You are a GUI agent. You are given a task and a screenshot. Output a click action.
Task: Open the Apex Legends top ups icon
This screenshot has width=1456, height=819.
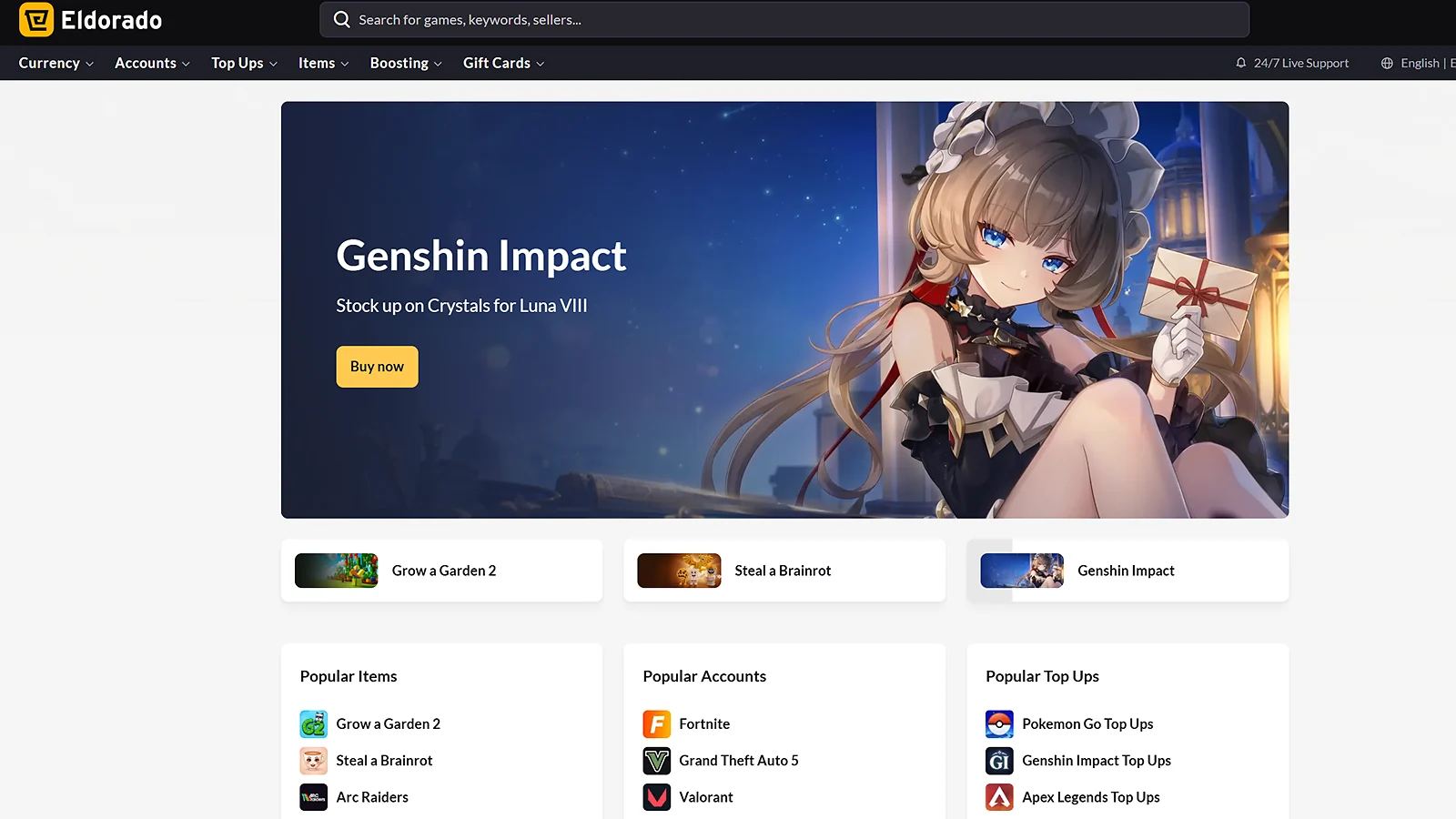999,797
